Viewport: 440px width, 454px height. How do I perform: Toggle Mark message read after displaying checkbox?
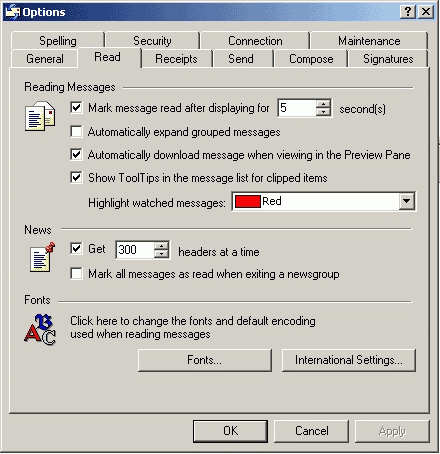tap(76, 108)
